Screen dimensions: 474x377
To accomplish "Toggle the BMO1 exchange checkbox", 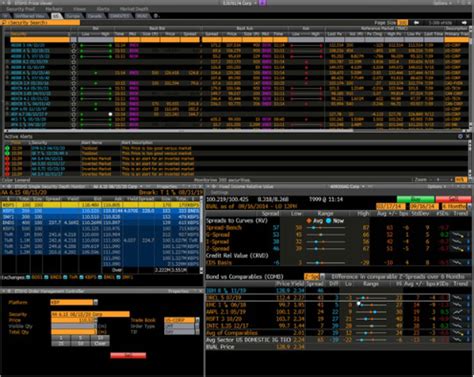I will pos(101,277).
